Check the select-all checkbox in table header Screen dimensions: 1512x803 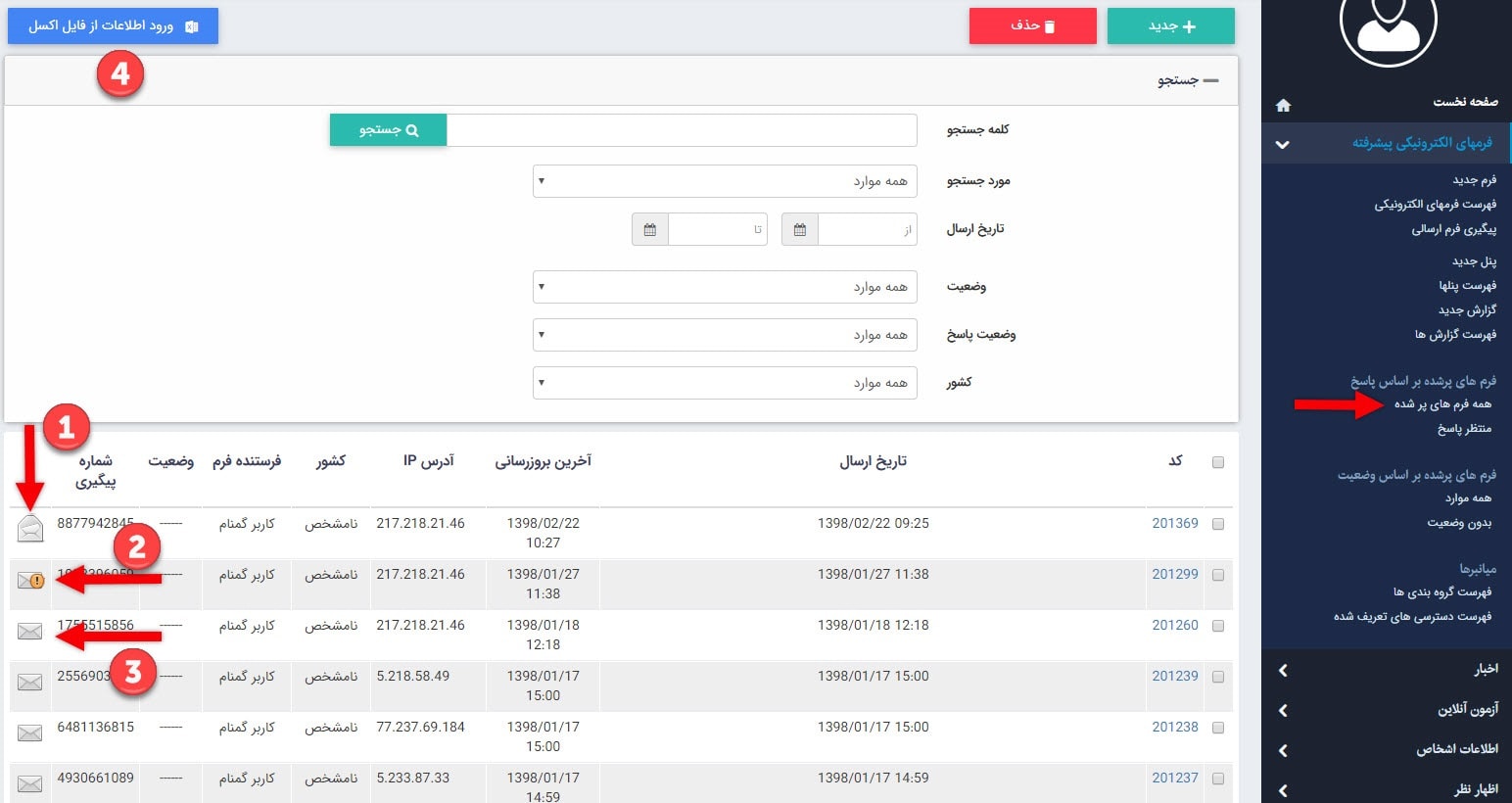click(x=1218, y=462)
